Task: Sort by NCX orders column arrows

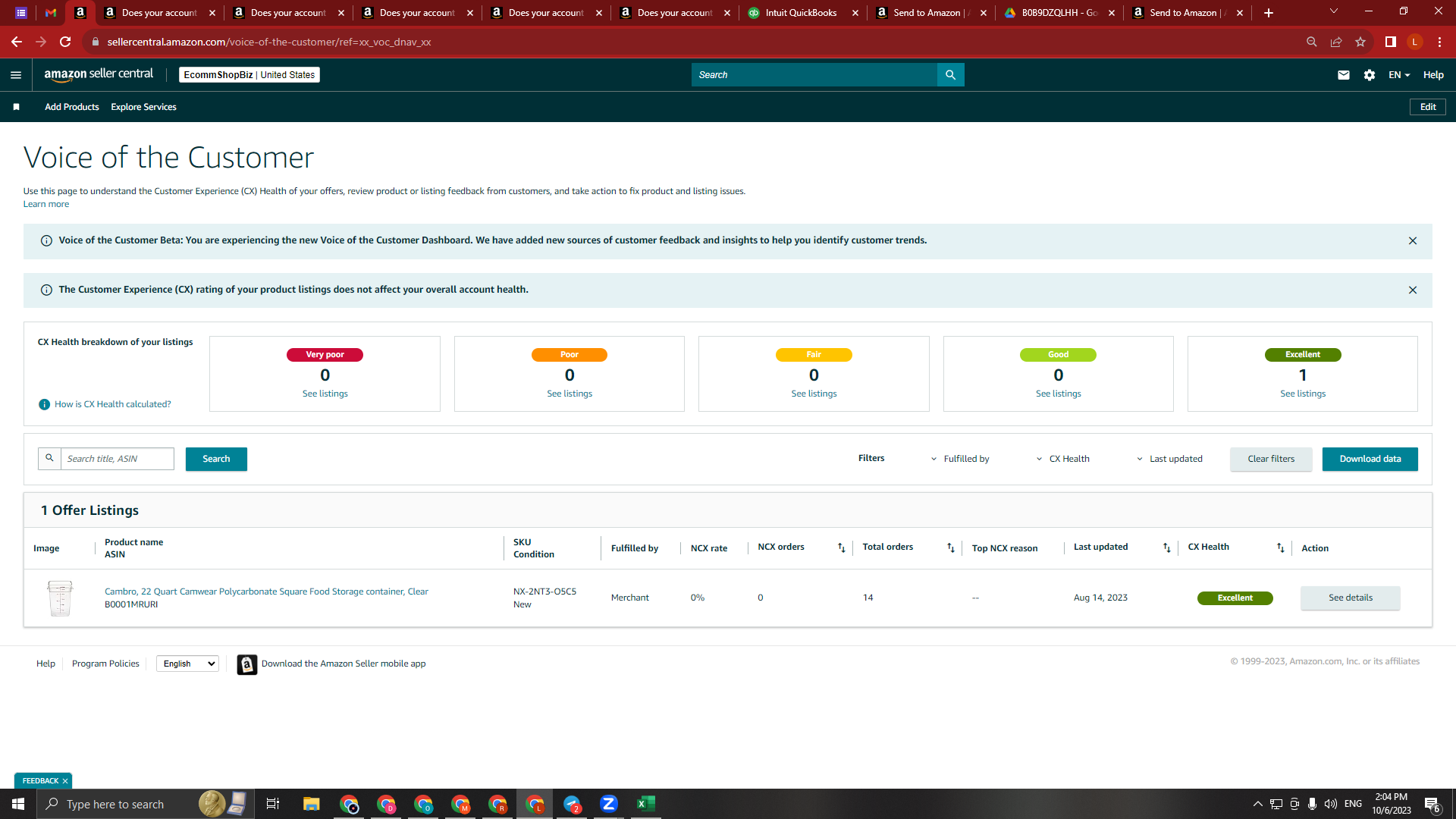Action: point(841,548)
